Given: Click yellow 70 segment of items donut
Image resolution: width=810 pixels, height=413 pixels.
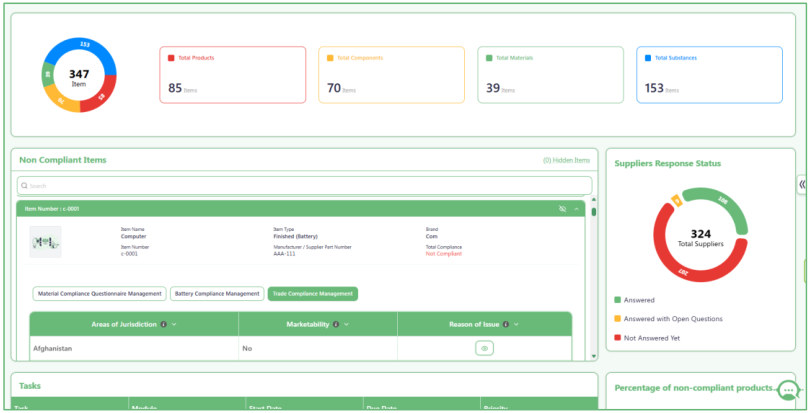Looking at the screenshot, I should pos(60,101).
